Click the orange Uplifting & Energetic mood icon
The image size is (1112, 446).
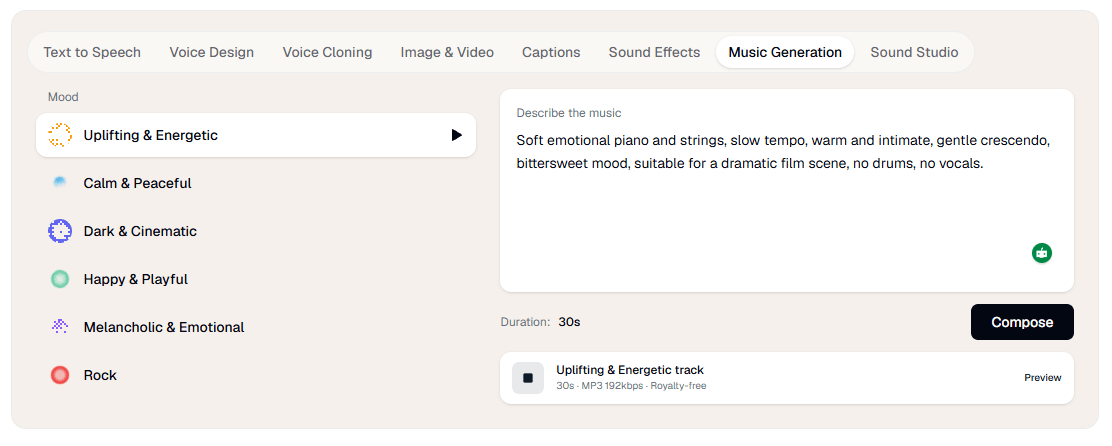click(x=60, y=135)
